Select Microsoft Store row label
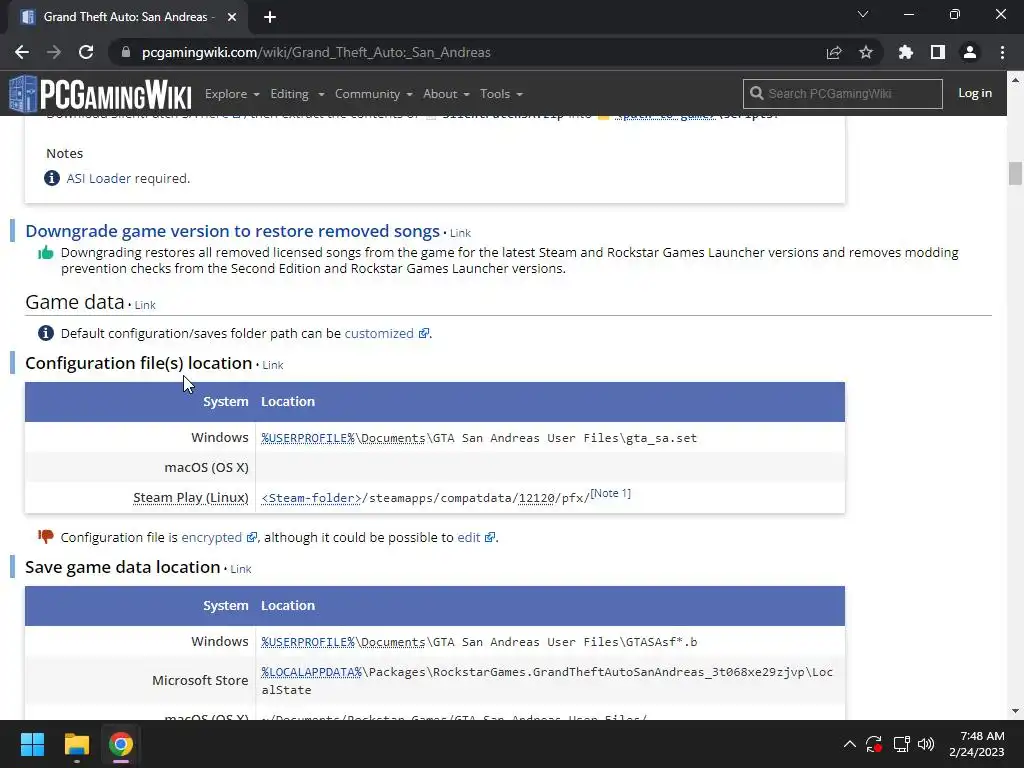1024x768 pixels. (200, 680)
